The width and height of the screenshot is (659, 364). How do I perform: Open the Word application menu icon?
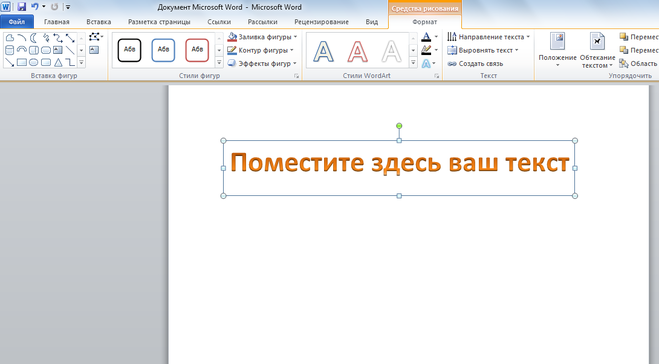(5, 7)
